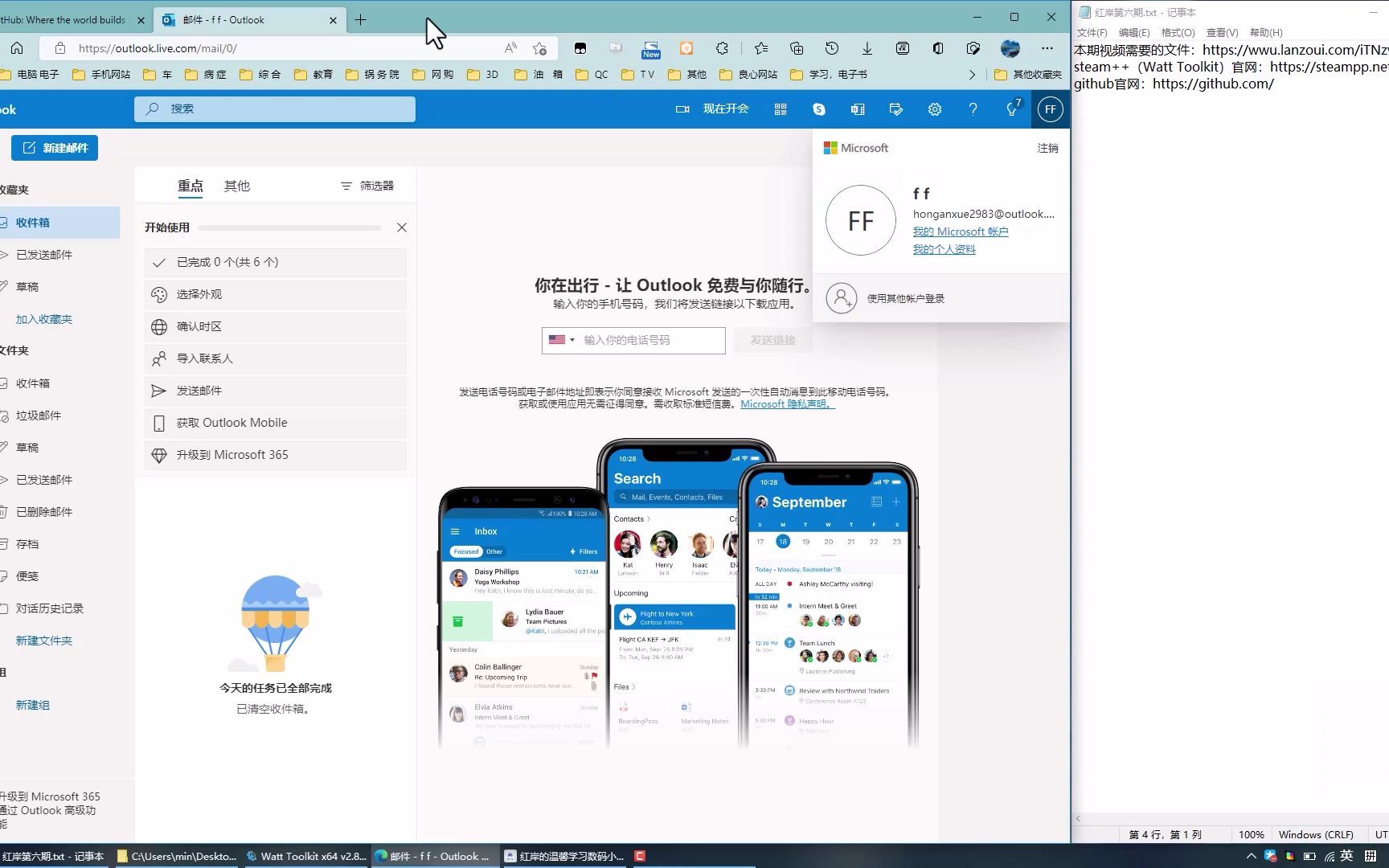Select 升级到 Microsoft 365 task
This screenshot has height=868, width=1389.
276,455
